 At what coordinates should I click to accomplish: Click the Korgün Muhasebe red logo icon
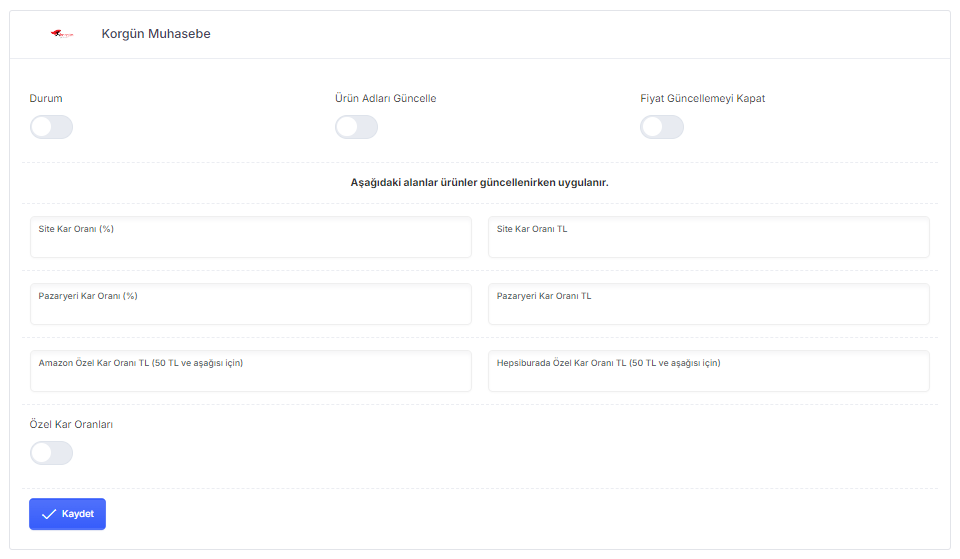(62, 34)
